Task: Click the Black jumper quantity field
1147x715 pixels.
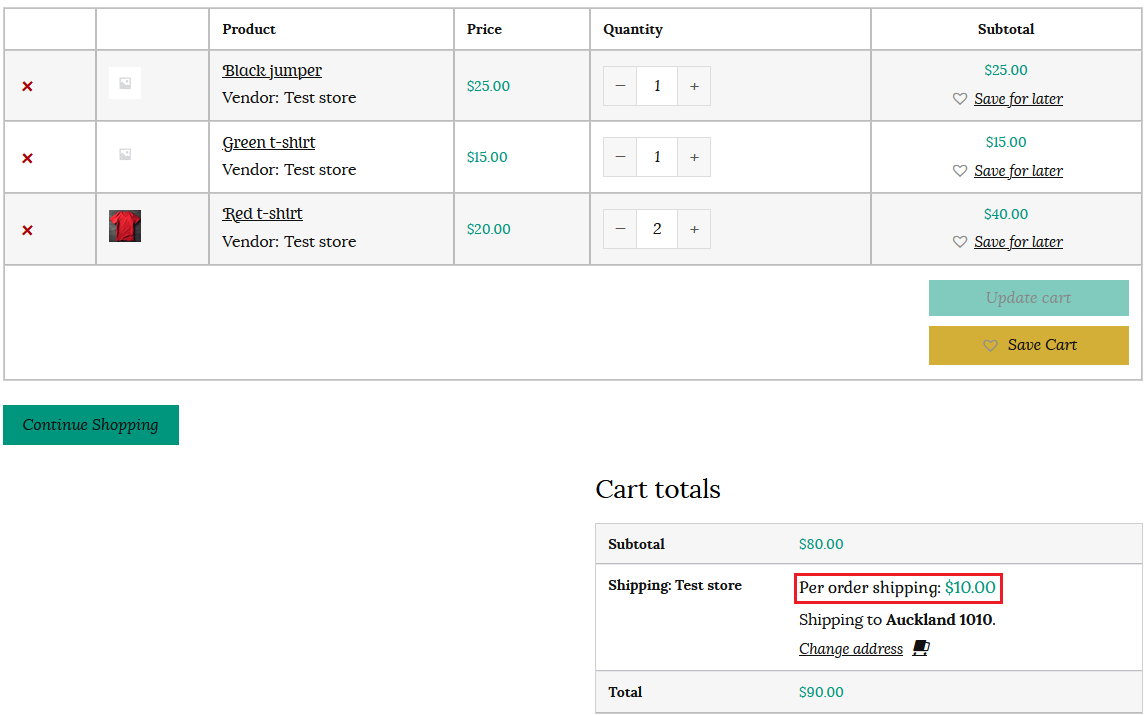Action: point(657,86)
